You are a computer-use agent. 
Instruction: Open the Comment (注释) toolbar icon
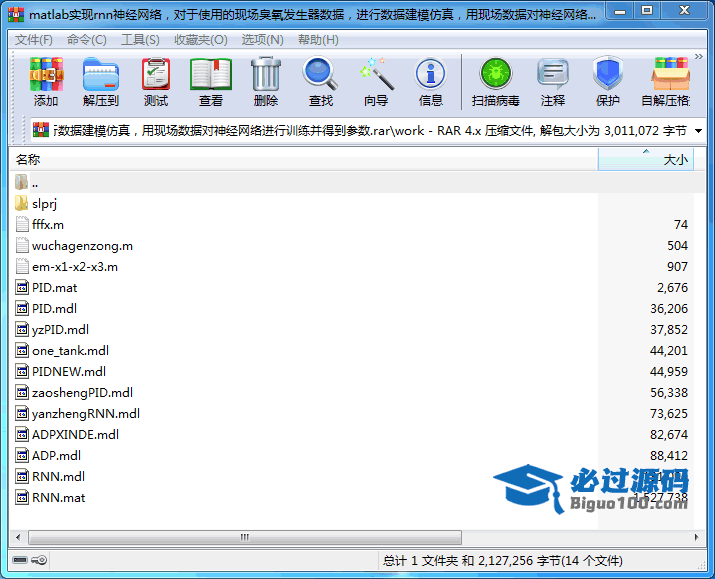(553, 82)
